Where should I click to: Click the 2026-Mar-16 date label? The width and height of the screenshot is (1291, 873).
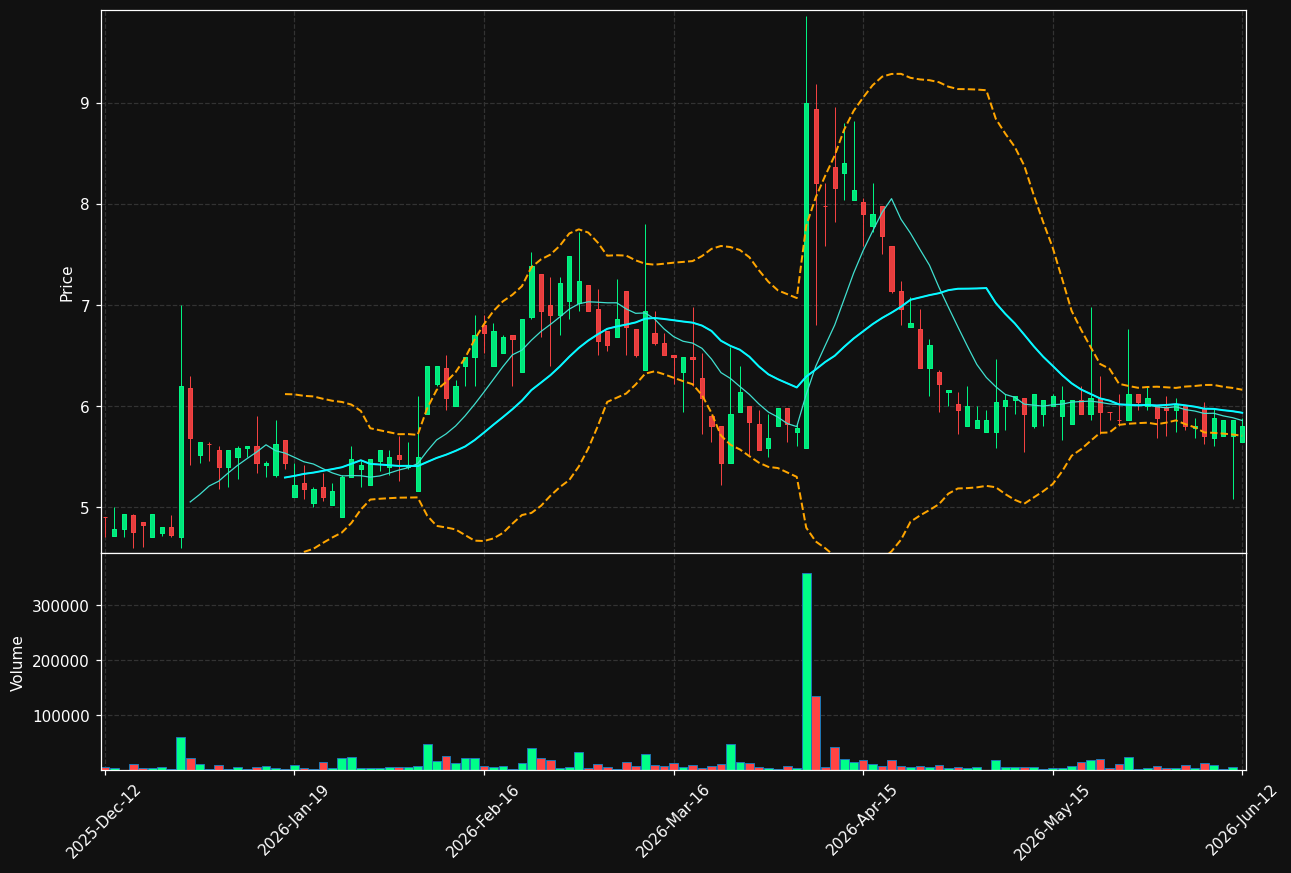[x=673, y=821]
